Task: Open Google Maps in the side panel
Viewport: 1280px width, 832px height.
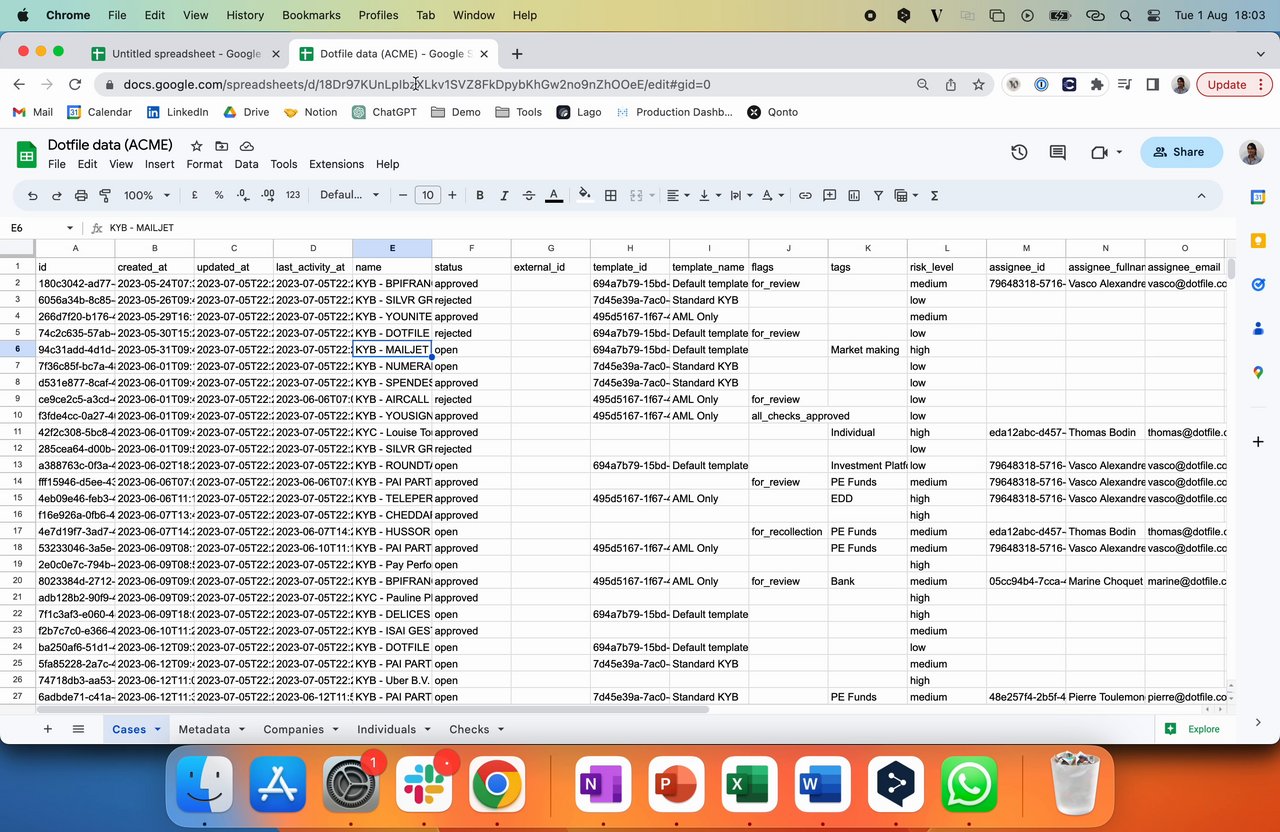Action: [1258, 373]
